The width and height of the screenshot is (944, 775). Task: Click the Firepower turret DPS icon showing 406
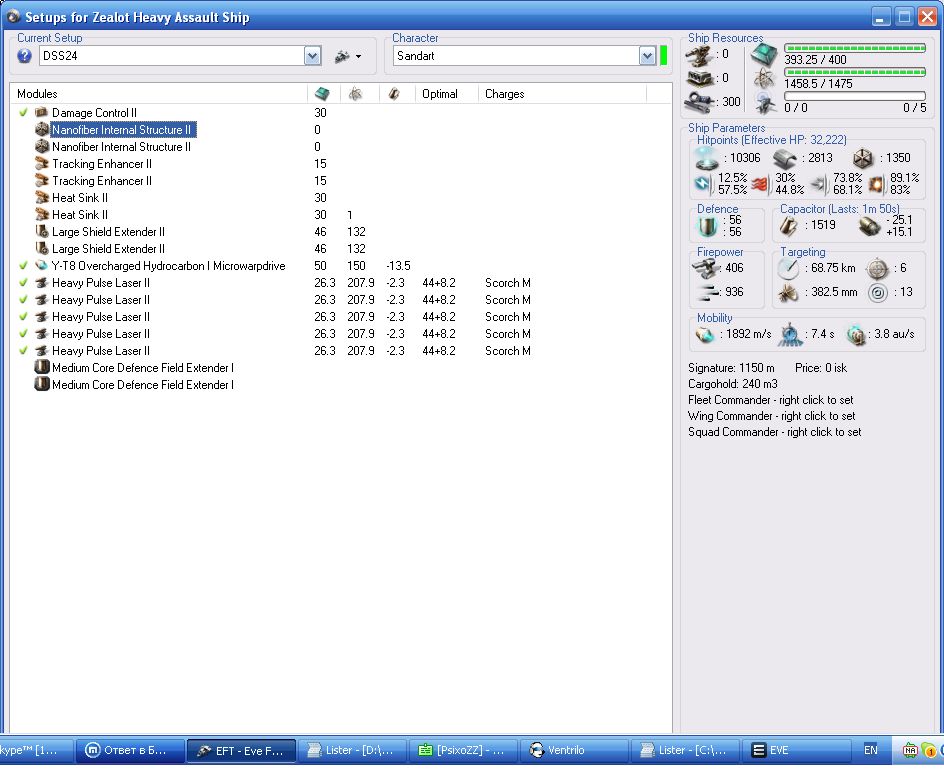[x=705, y=267]
